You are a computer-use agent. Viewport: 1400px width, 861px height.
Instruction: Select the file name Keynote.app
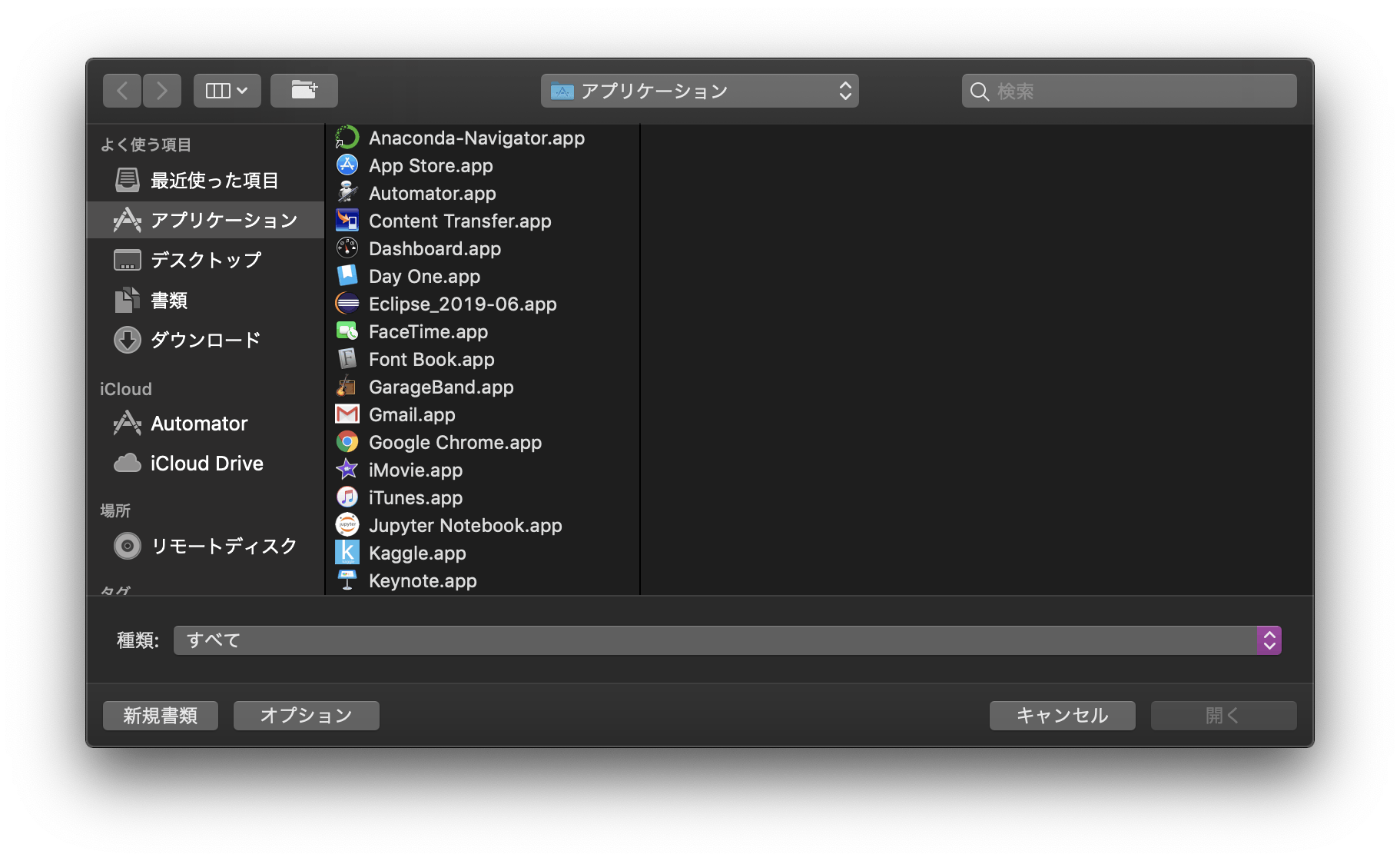[423, 581]
